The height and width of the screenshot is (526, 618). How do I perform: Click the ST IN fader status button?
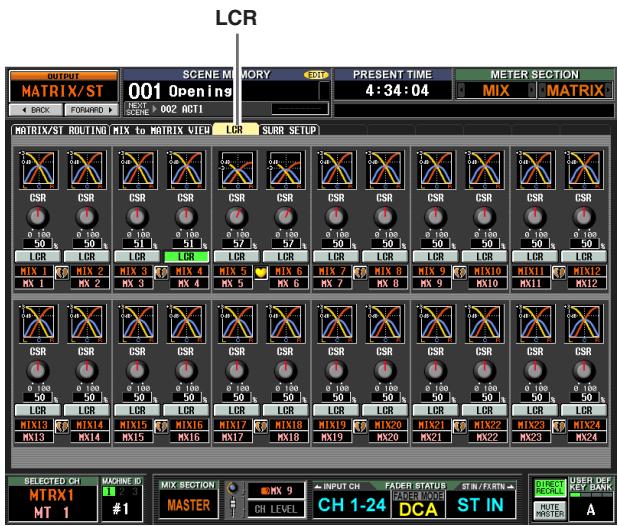point(480,505)
